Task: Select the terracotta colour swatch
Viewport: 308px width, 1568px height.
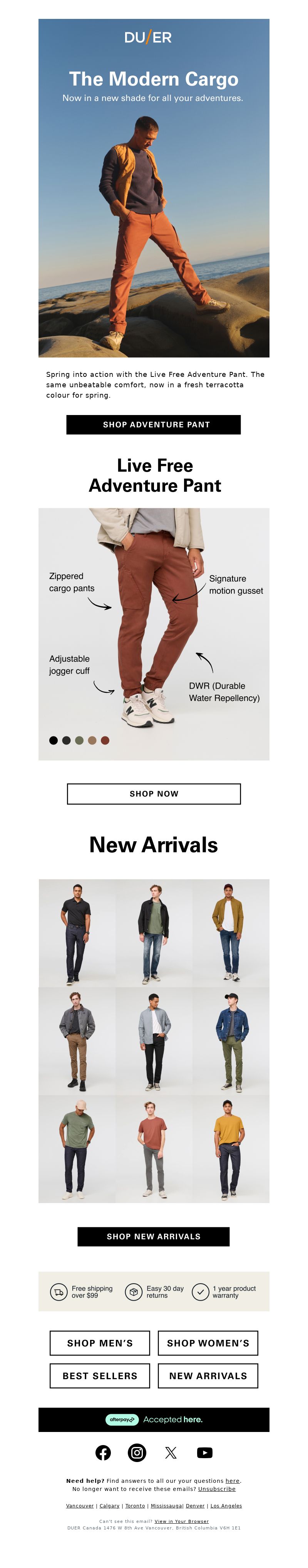Action: coord(105,741)
